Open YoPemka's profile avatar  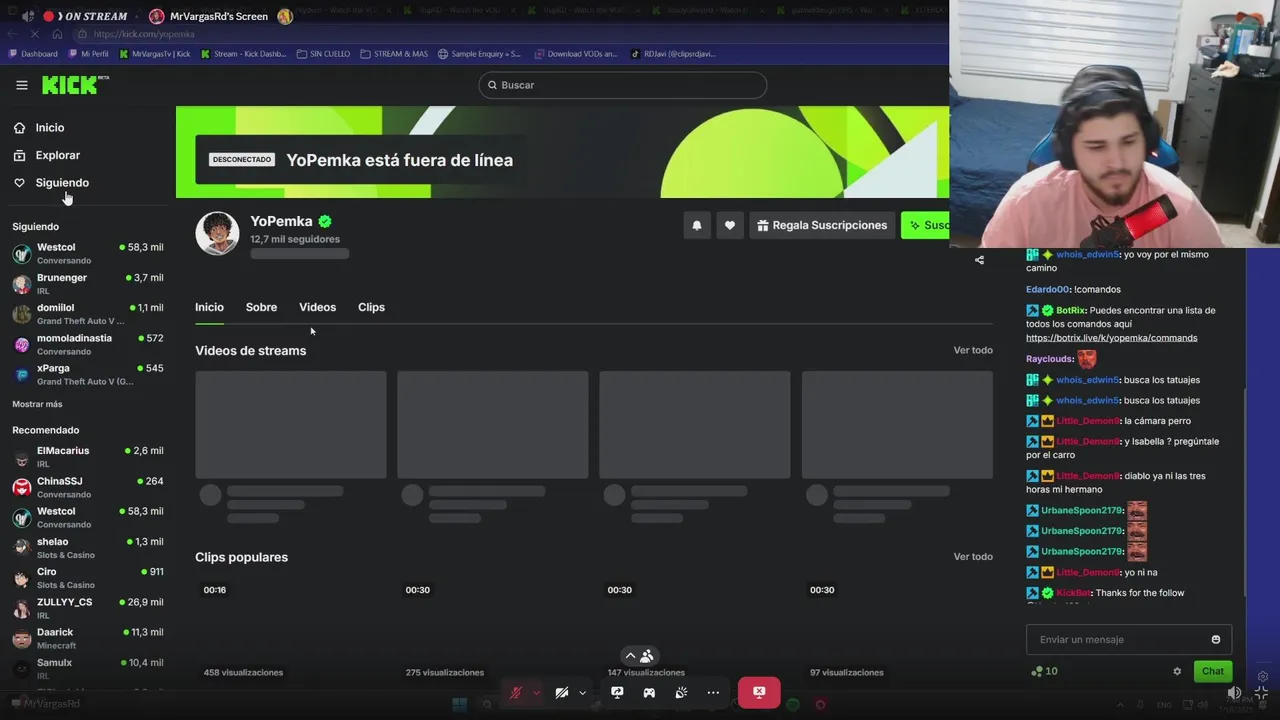[x=217, y=234]
